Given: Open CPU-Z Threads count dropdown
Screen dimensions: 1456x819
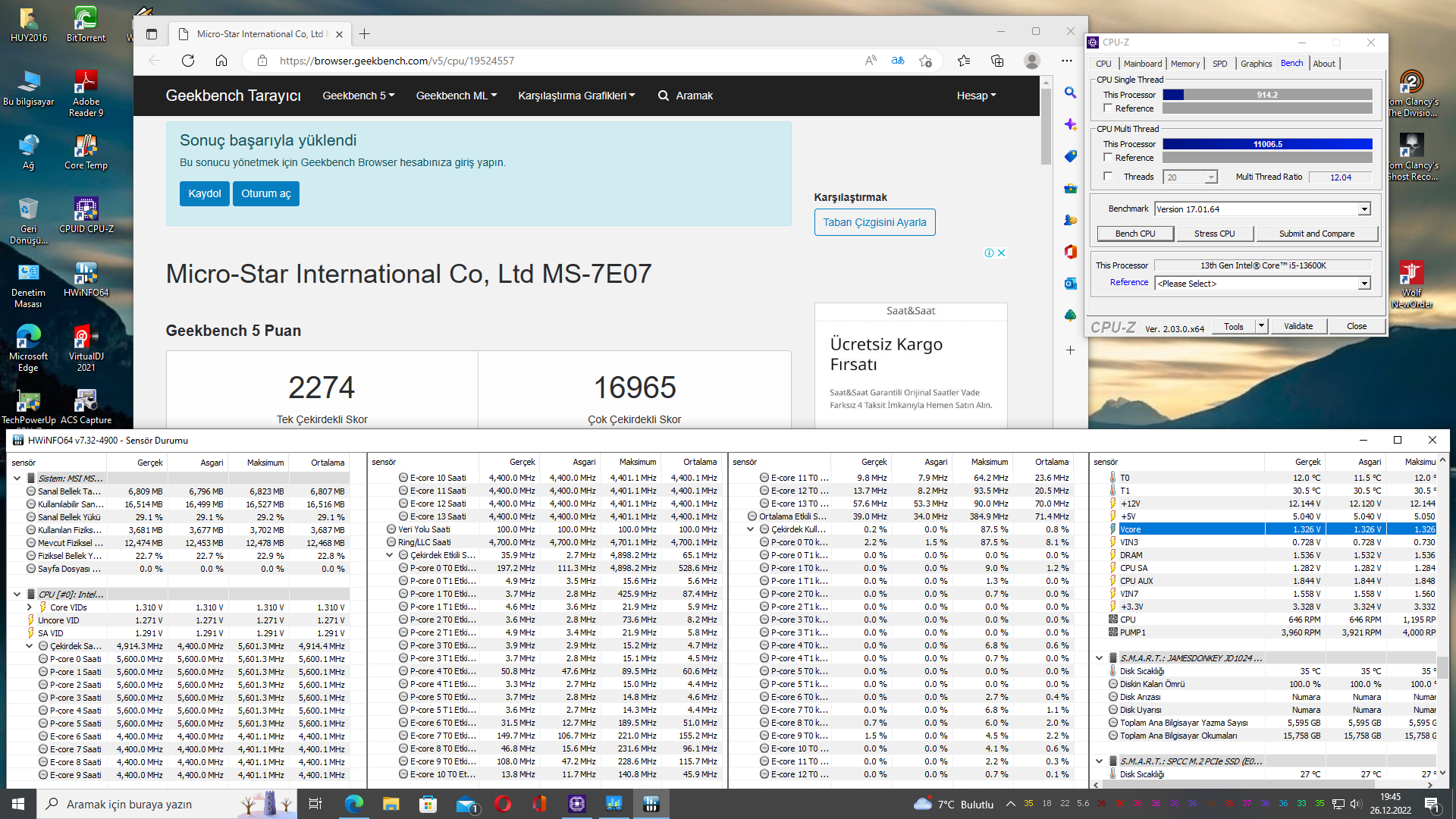Looking at the screenshot, I should pyautogui.click(x=1211, y=177).
